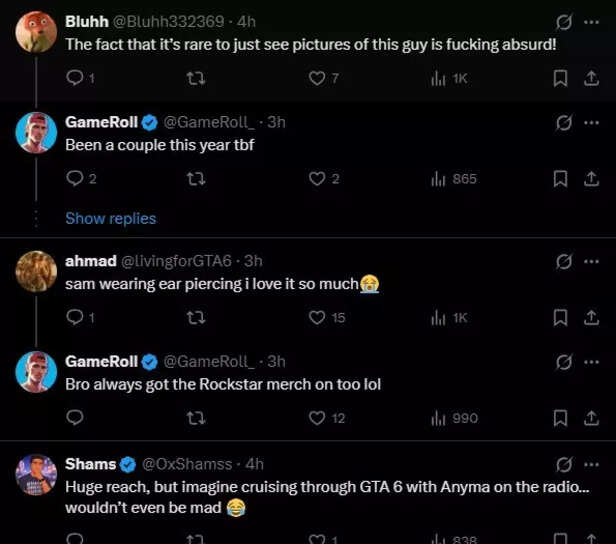This screenshot has height=544, width=616.
Task: Open ahmad's profile picture
Action: 36,271
